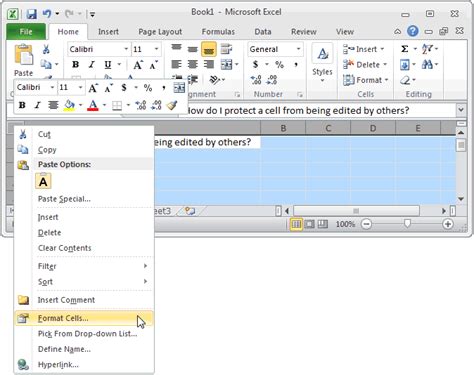Click the Find & Select binoculars icon
Image resolution: width=474 pixels, height=375 pixels.
click(427, 64)
